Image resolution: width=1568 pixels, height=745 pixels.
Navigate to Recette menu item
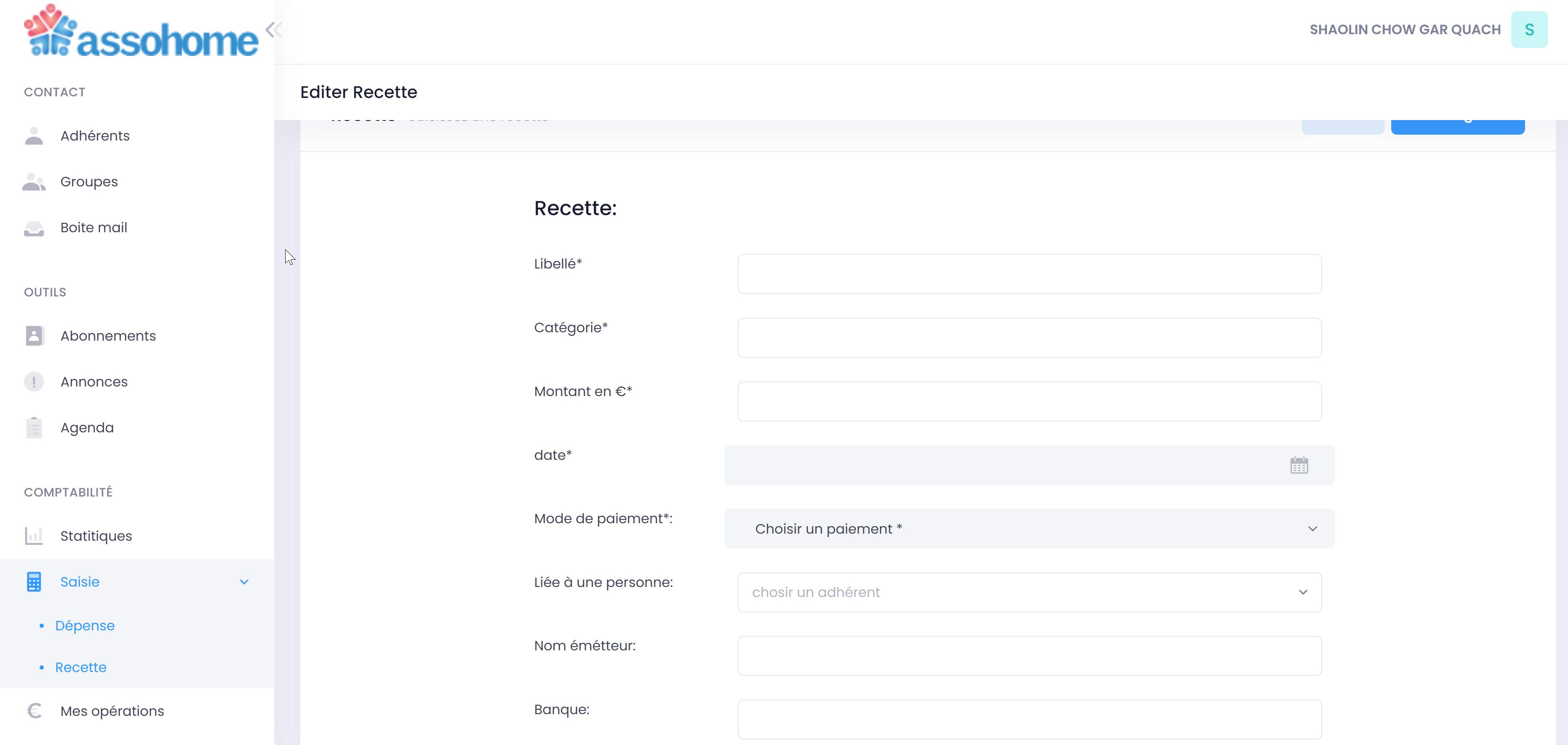80,667
